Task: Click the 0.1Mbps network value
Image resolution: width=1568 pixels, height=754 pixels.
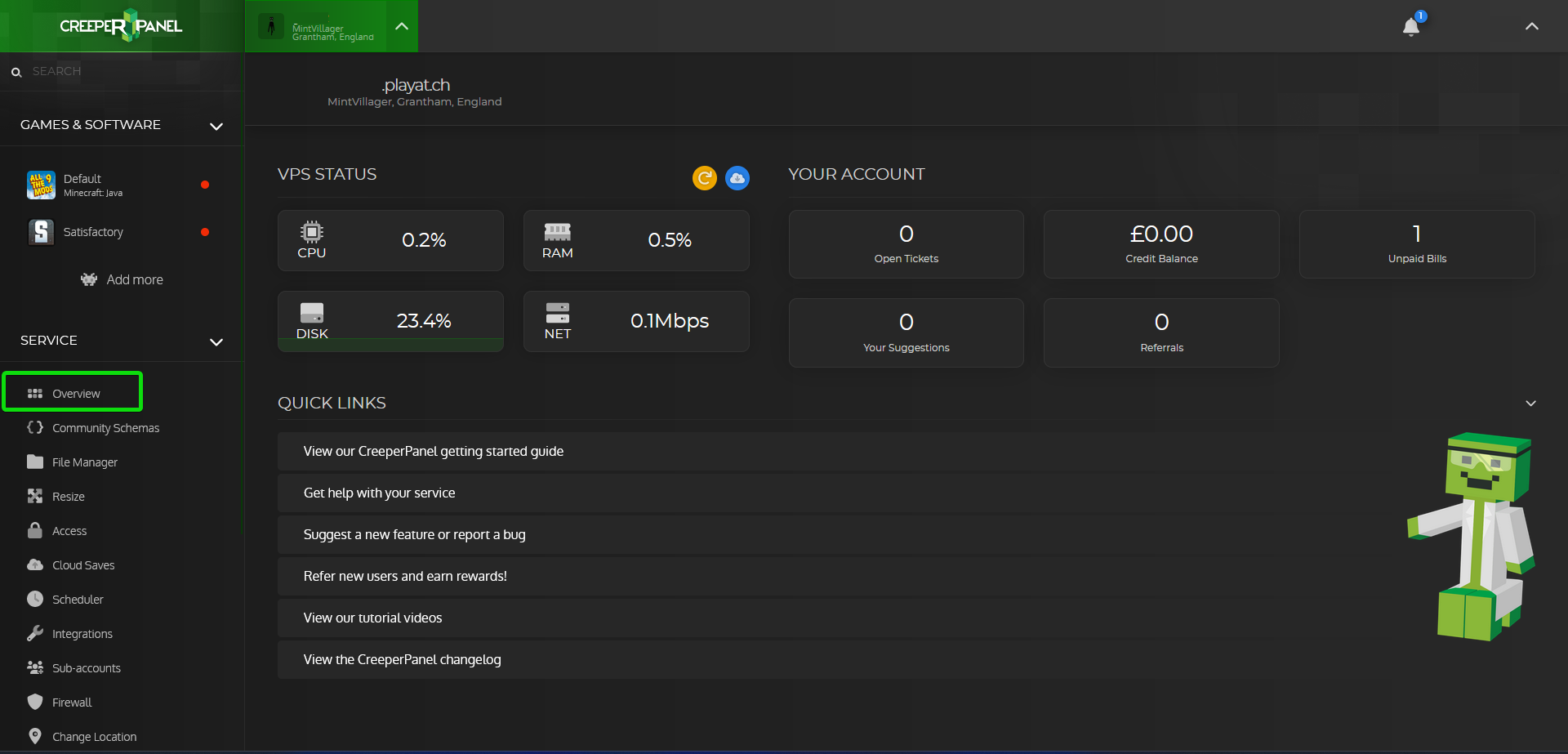Action: (670, 321)
